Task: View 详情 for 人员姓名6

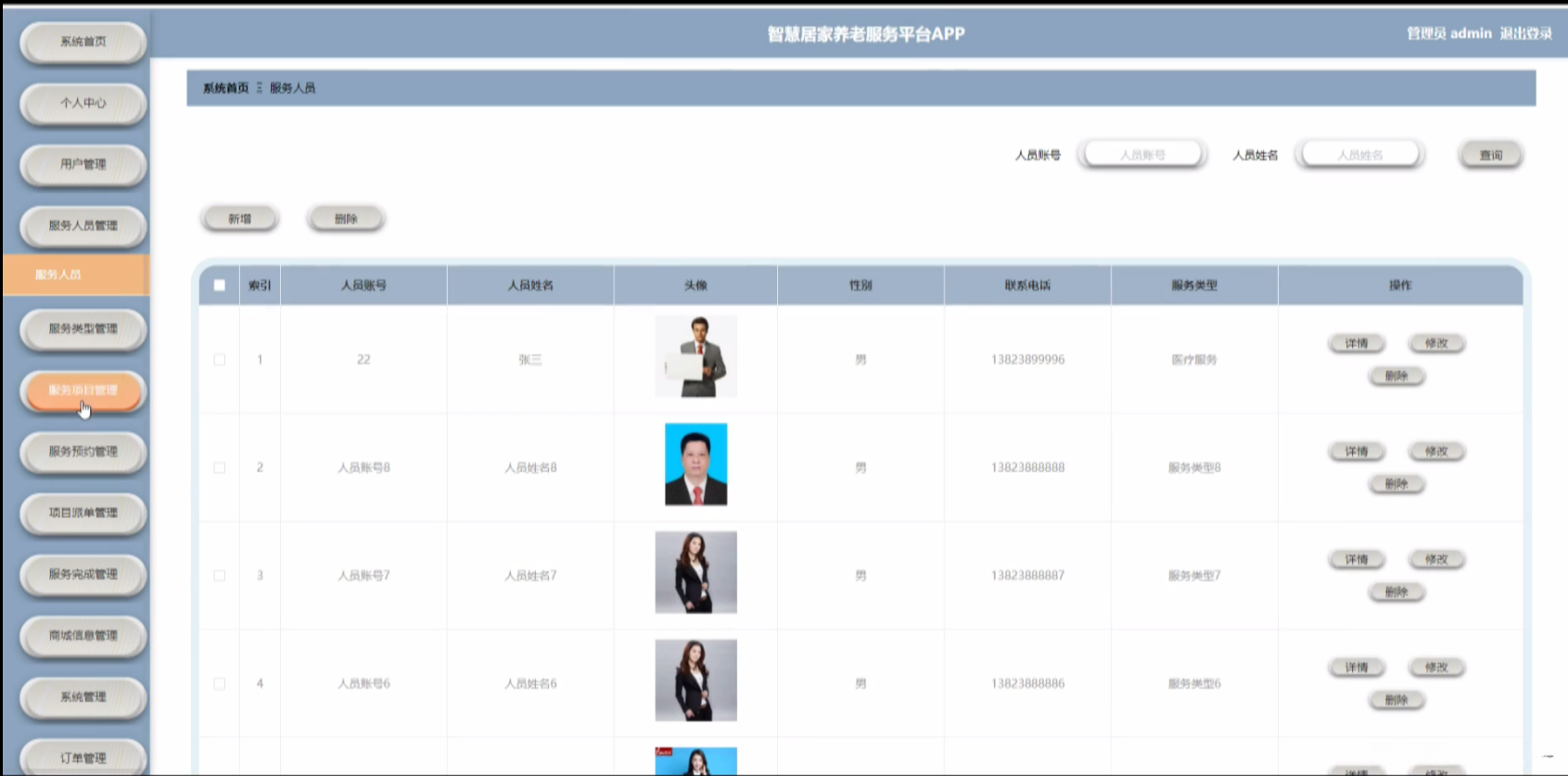Action: click(x=1357, y=668)
